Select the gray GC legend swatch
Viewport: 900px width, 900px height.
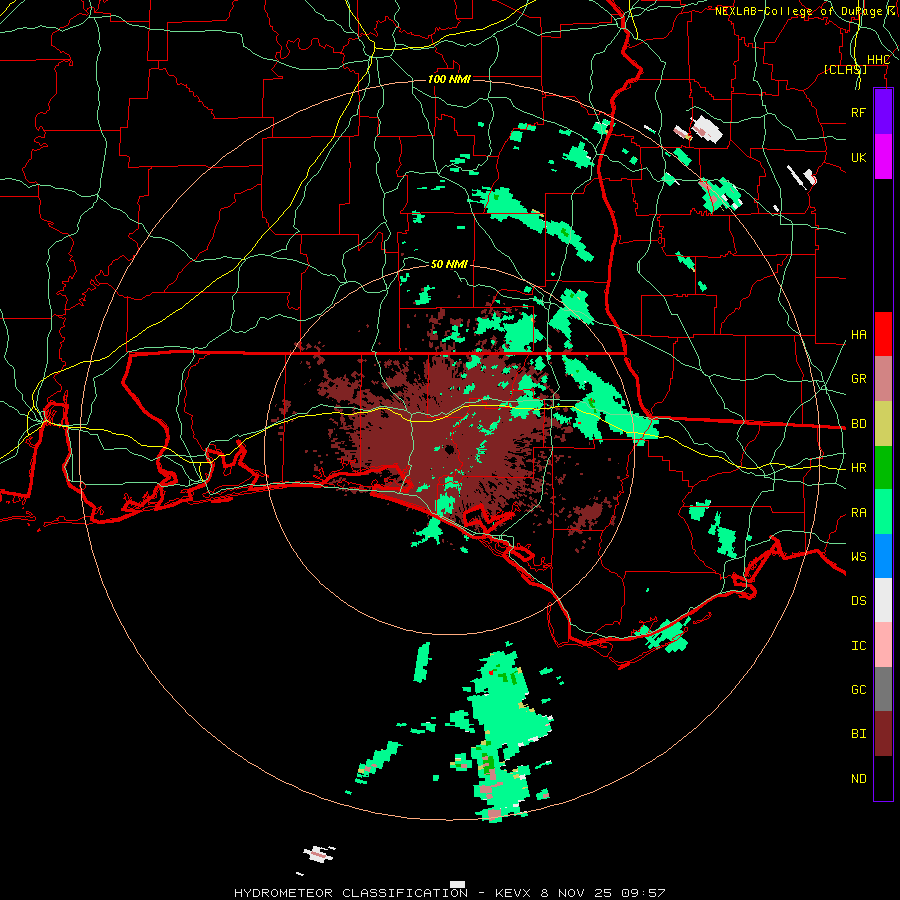coord(883,689)
